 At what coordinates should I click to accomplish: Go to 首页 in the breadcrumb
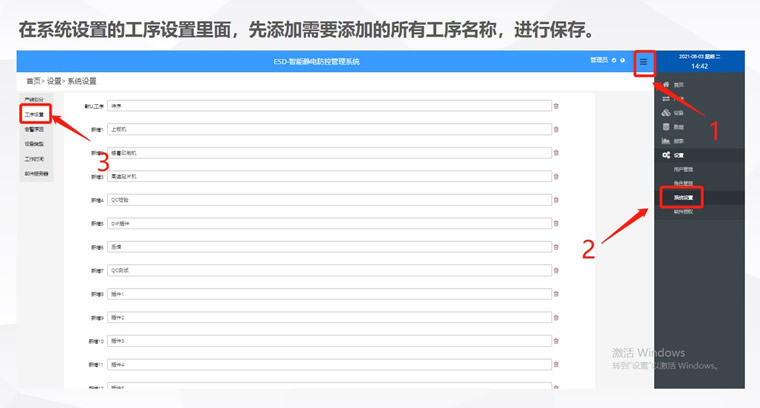(33, 81)
